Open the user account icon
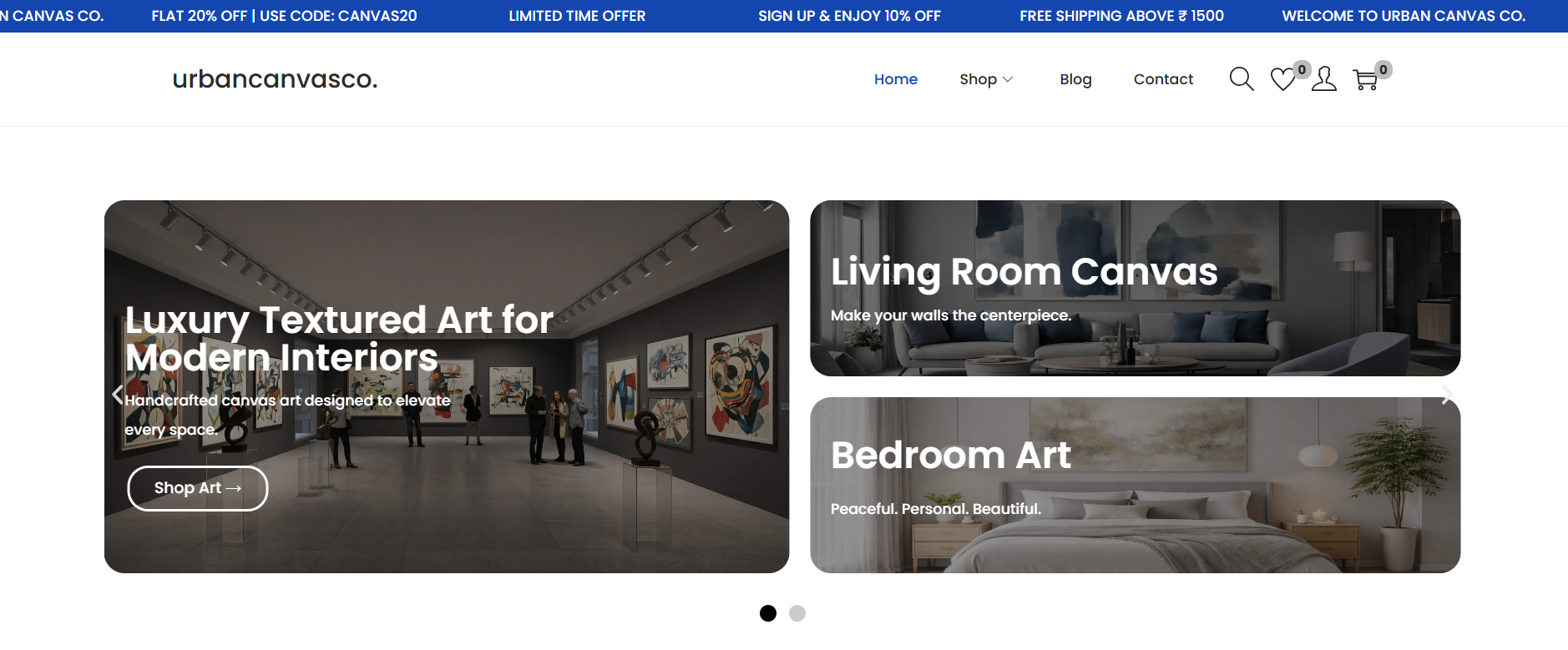Viewport: 1568px width, 650px height. (1323, 79)
